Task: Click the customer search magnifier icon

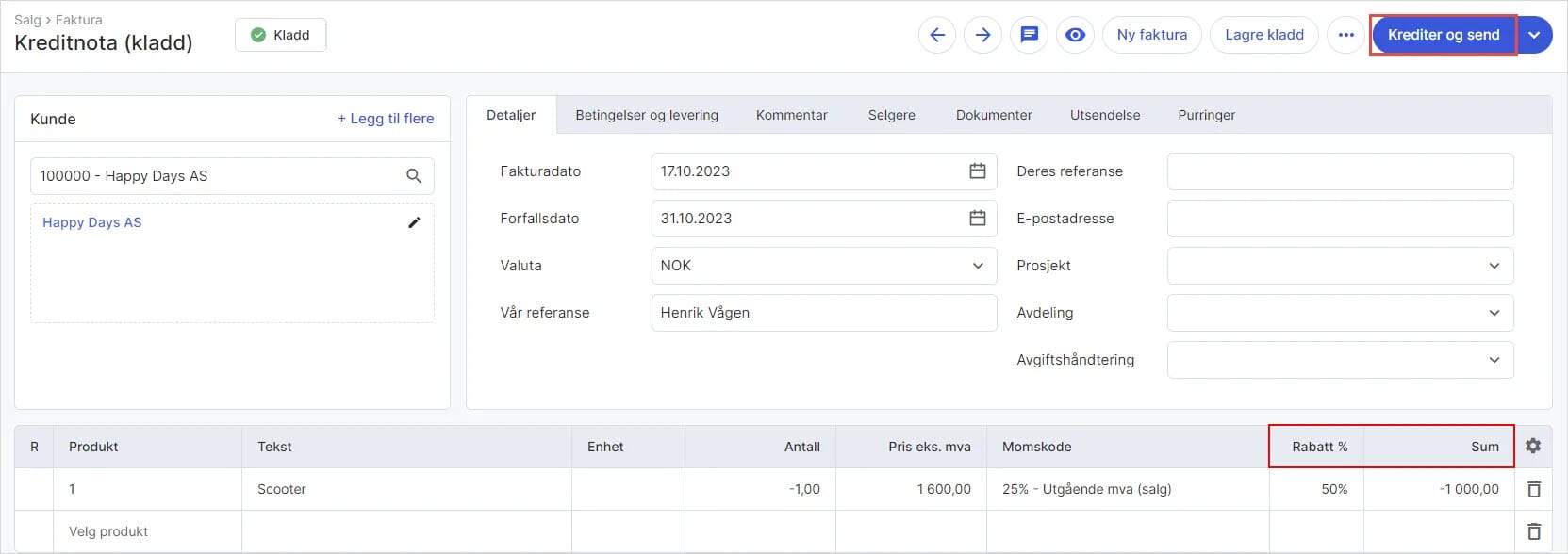Action: click(x=414, y=176)
